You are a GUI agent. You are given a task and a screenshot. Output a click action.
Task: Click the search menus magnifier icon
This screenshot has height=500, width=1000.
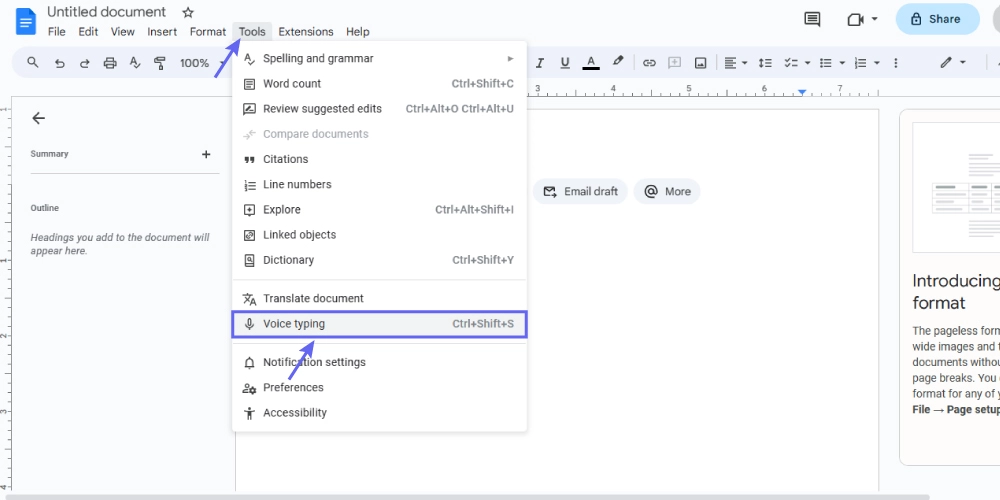pos(33,62)
